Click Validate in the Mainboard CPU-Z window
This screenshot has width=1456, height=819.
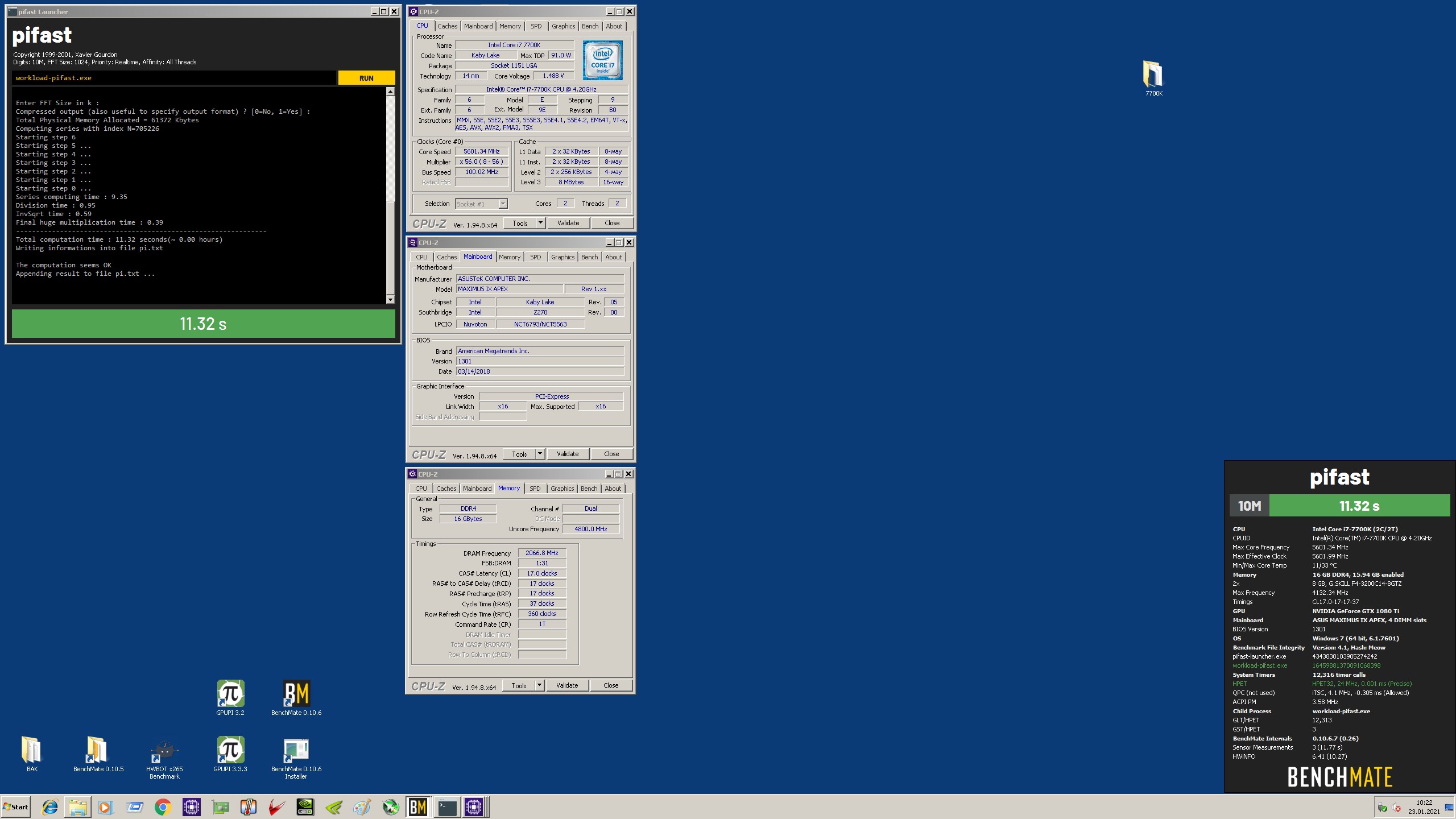[x=568, y=454]
